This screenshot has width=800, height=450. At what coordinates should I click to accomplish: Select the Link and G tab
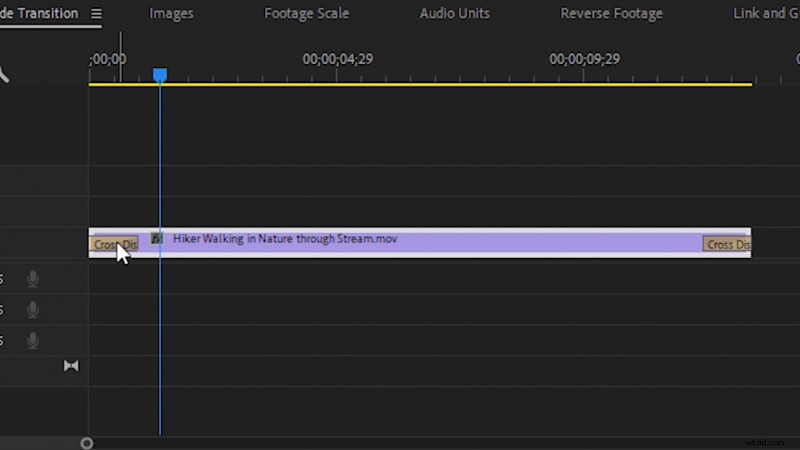pyautogui.click(x=766, y=13)
